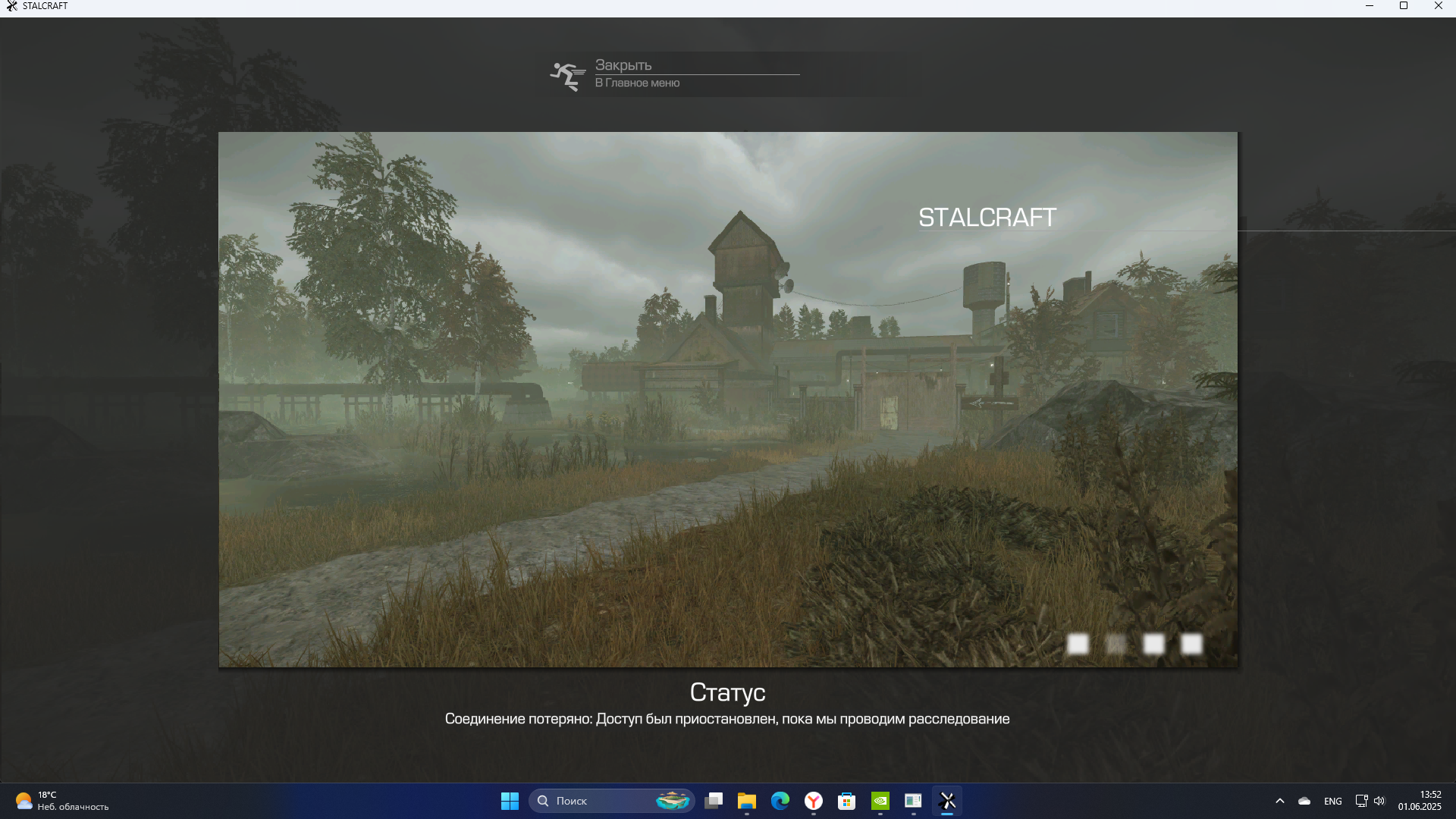Open Yandex Browser from the taskbar
1456x819 pixels.
[x=814, y=801]
